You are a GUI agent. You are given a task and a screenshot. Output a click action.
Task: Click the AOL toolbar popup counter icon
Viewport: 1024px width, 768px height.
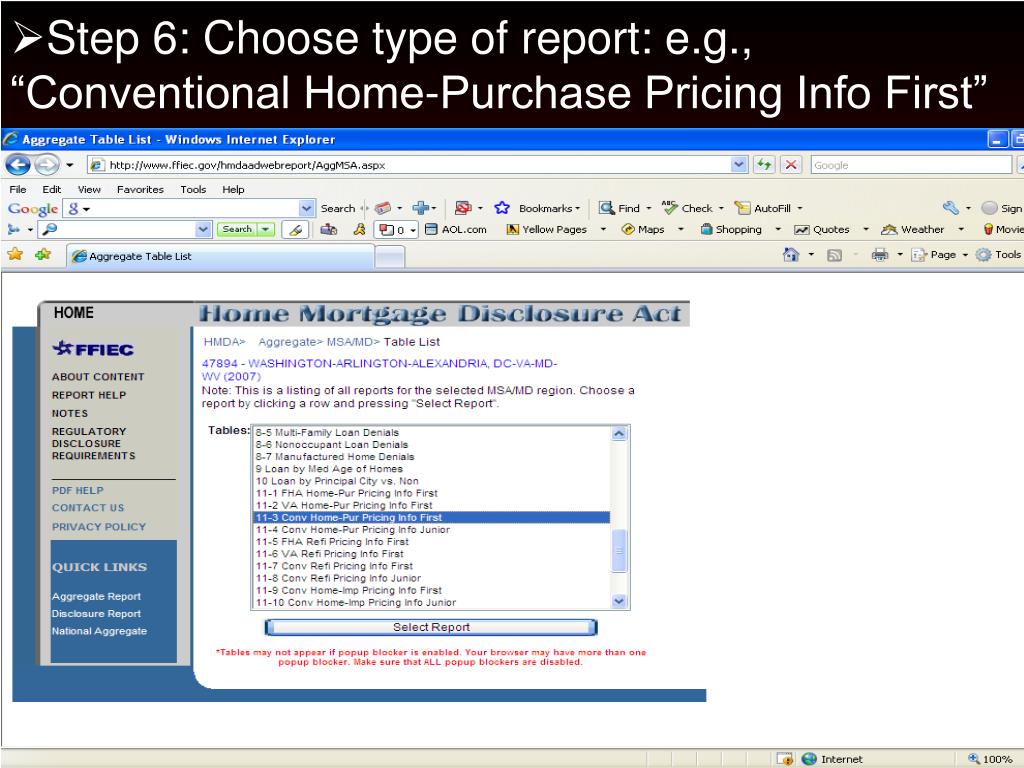click(395, 229)
